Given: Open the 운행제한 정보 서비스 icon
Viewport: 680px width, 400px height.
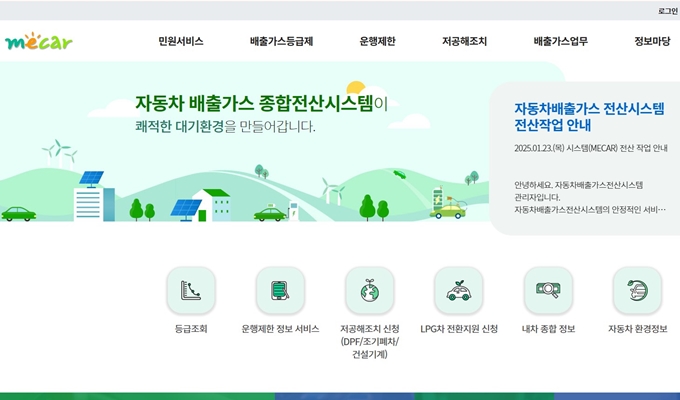Looking at the screenshot, I should 280,290.
